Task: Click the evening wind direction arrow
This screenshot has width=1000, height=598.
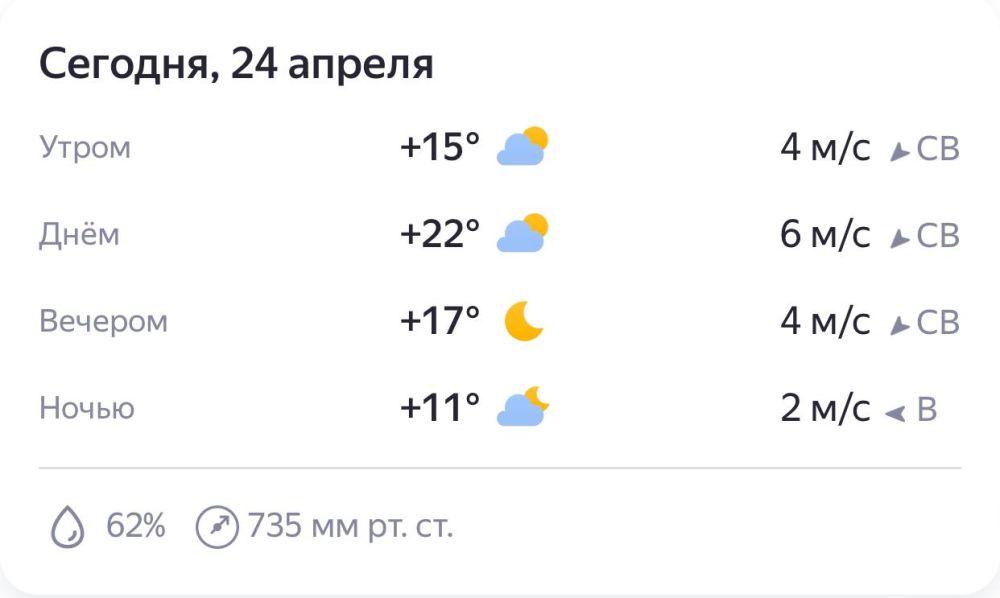Action: 899,325
